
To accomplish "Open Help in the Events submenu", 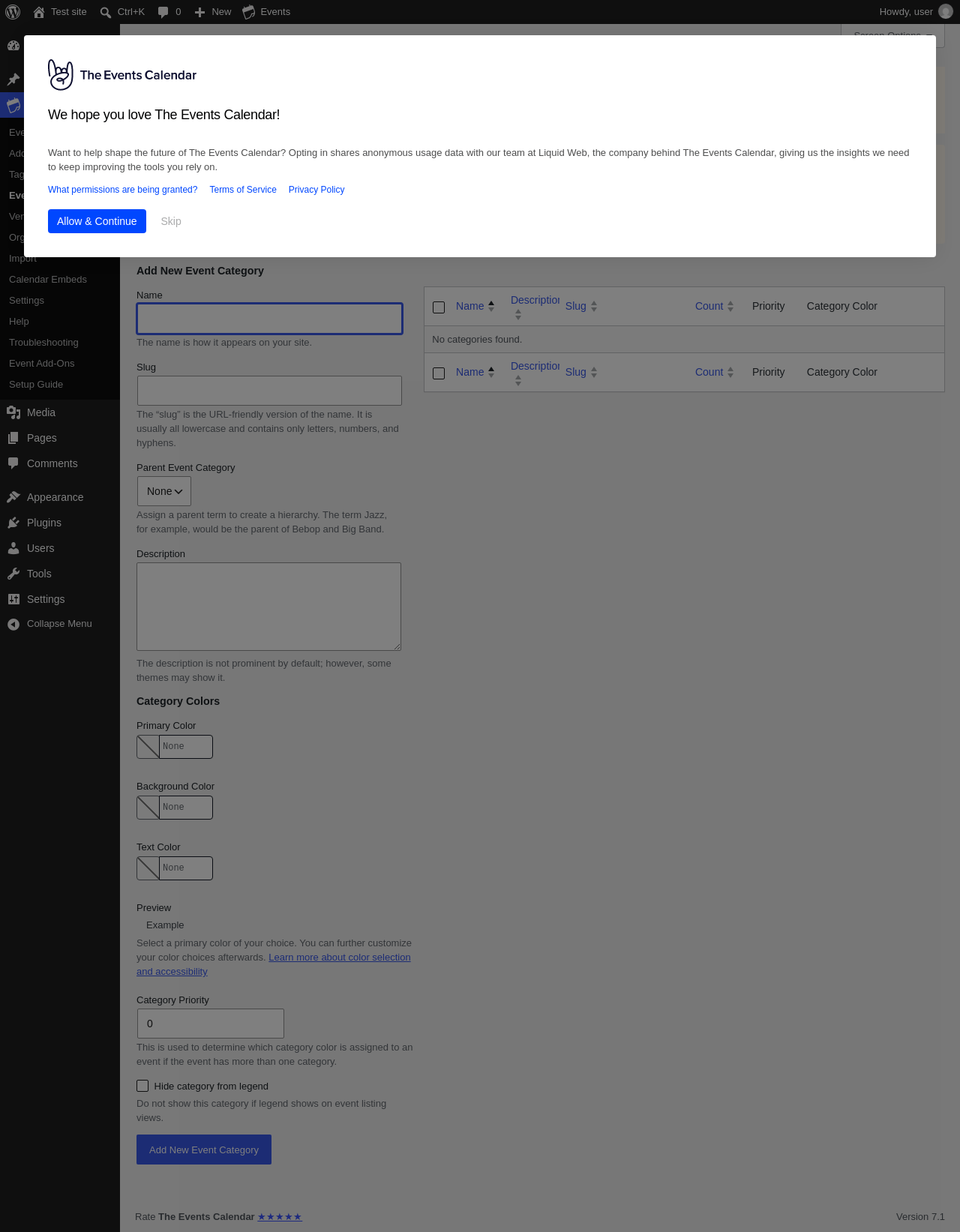I will (19, 322).
